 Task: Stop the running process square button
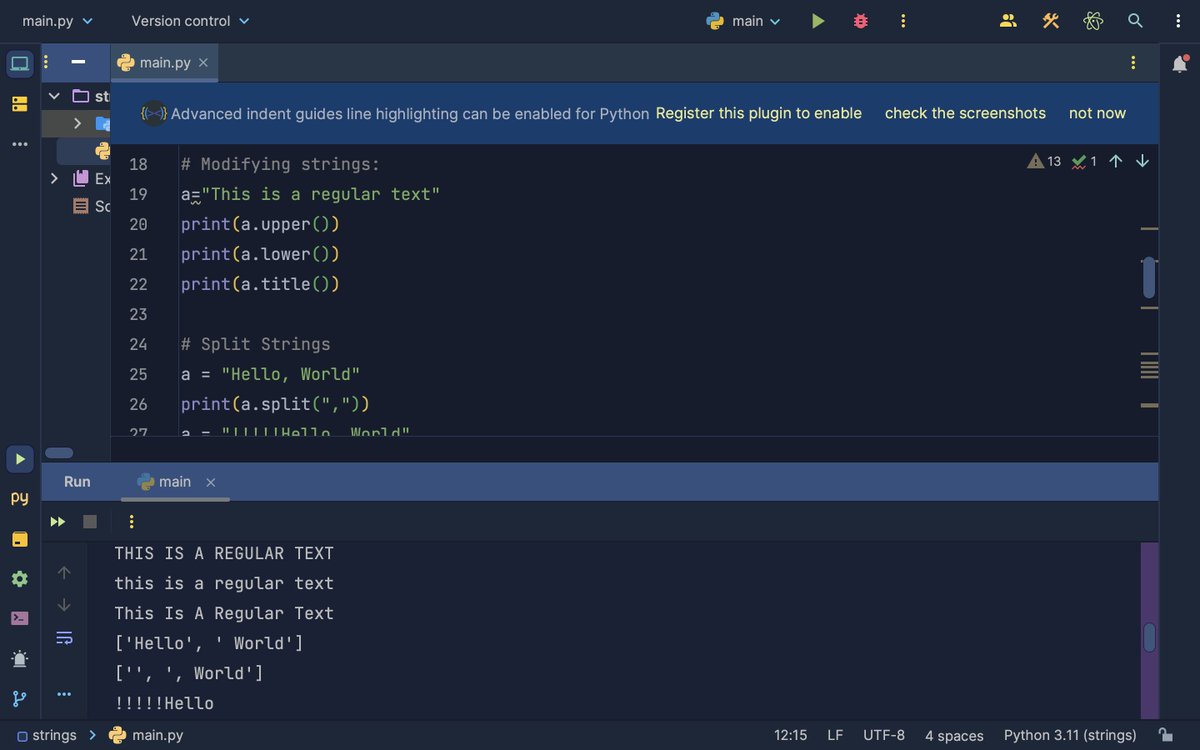90,521
